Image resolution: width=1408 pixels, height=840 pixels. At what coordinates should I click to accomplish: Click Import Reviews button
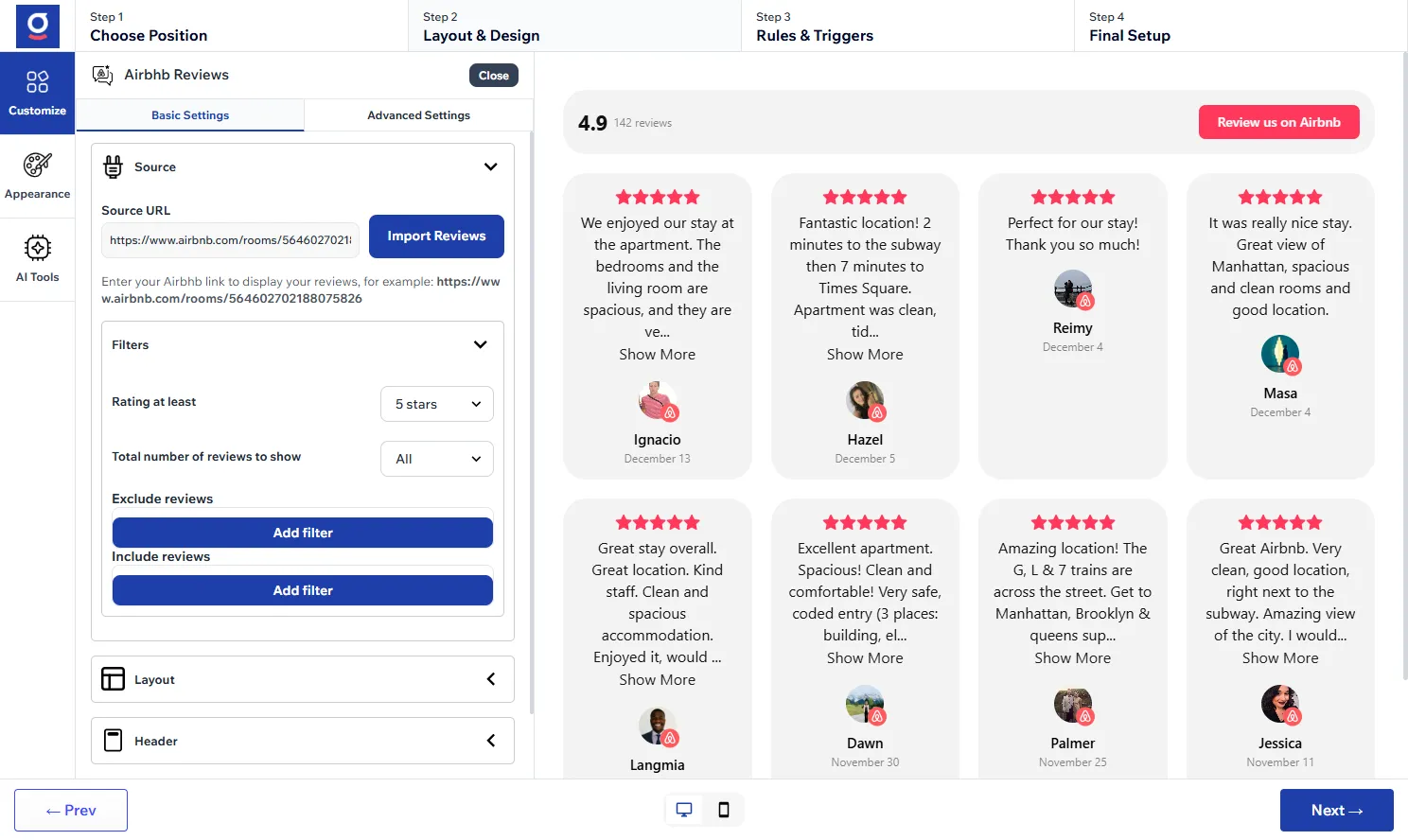click(x=436, y=236)
